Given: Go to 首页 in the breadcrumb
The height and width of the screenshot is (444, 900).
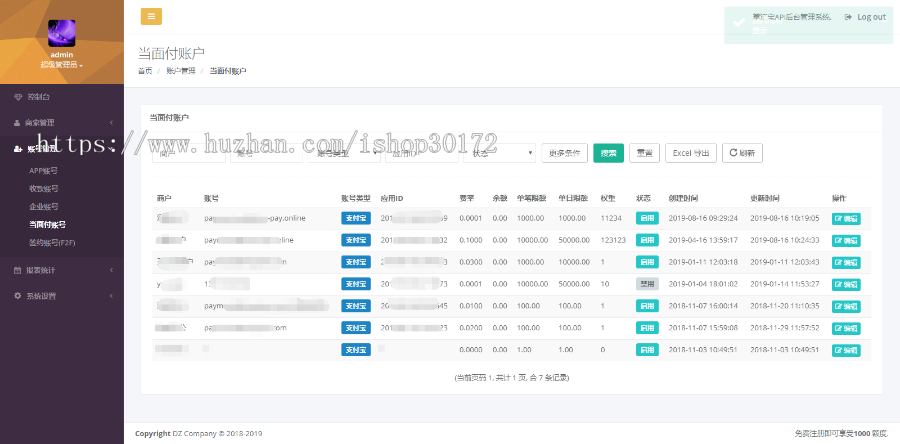Looking at the screenshot, I should coord(145,71).
